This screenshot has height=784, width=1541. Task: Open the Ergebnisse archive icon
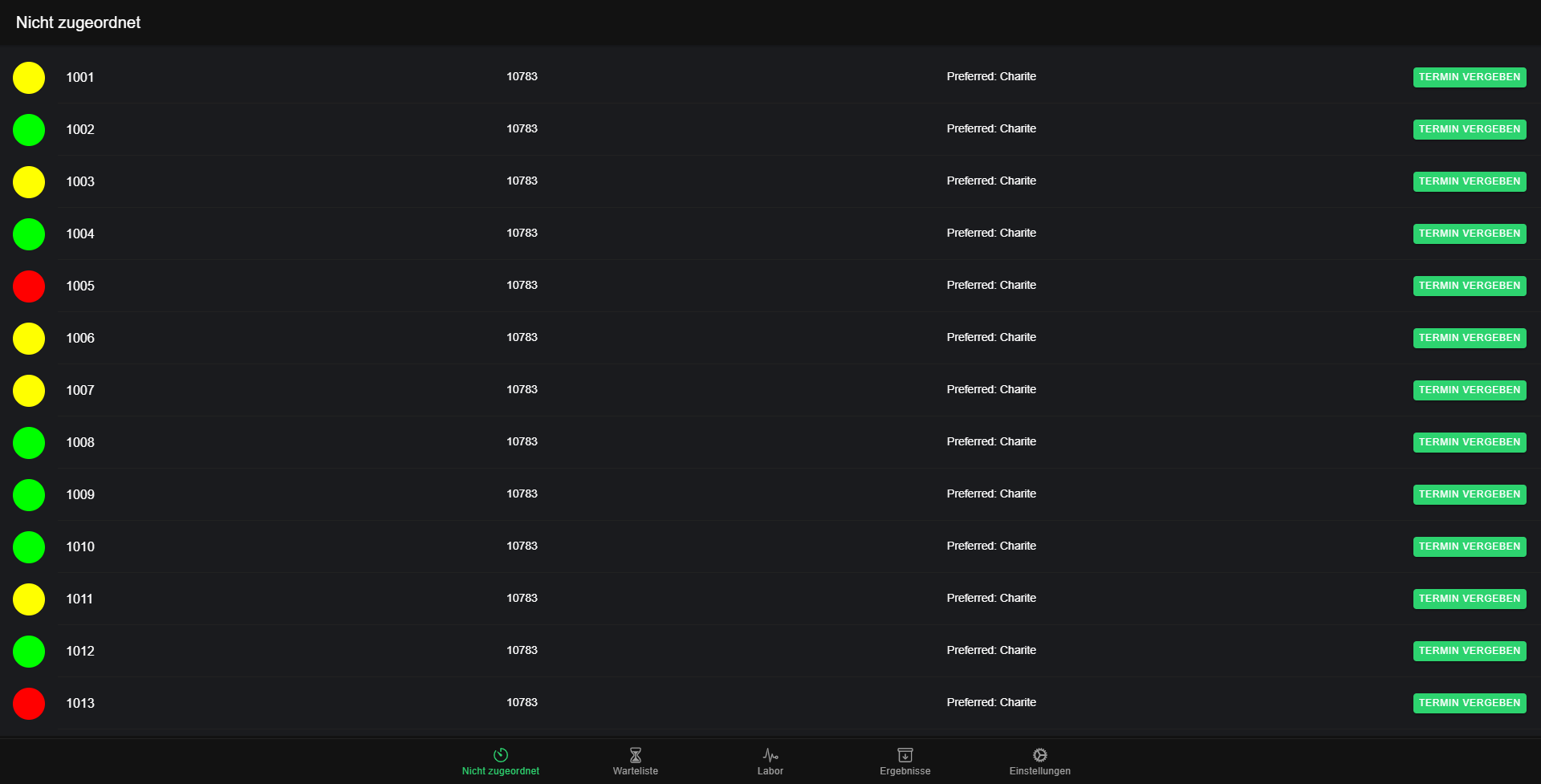coord(905,755)
